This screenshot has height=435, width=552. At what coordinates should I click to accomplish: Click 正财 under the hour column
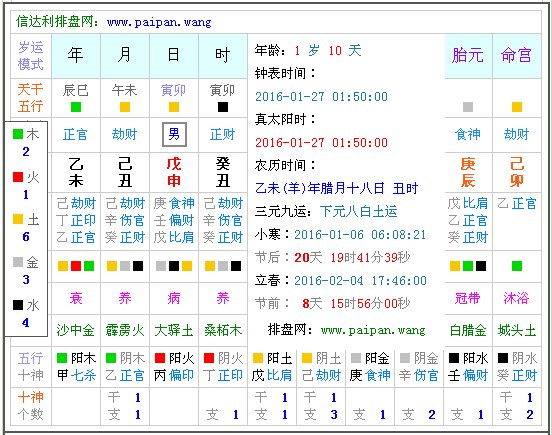coord(222,134)
